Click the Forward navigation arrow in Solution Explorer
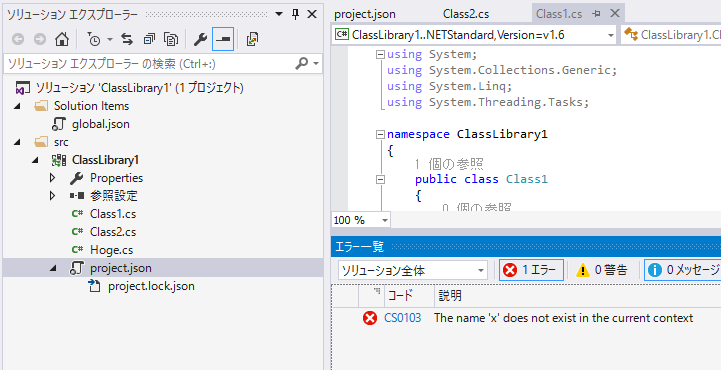This screenshot has height=370, width=721. coord(40,40)
